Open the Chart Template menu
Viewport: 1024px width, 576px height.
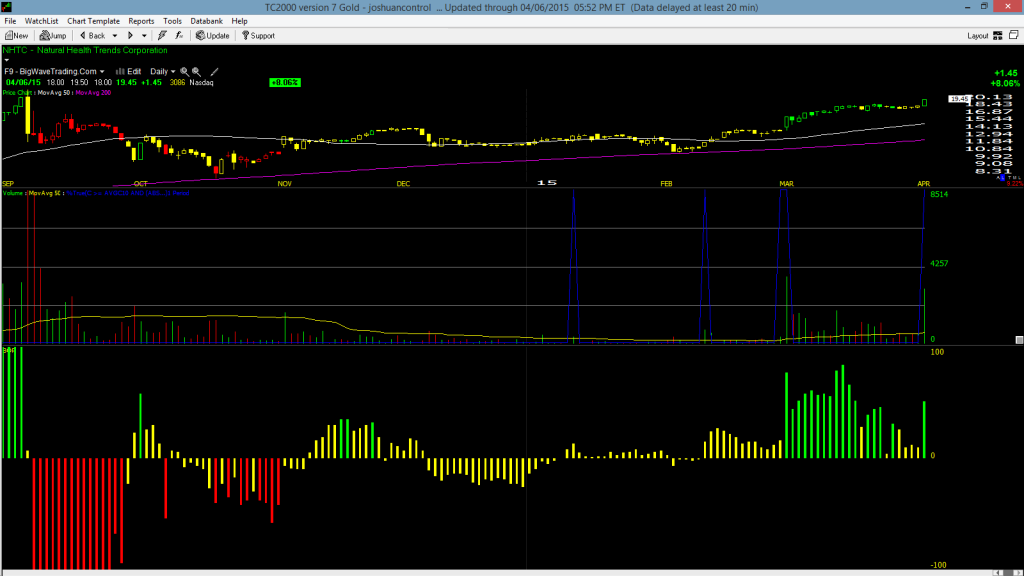click(93, 21)
